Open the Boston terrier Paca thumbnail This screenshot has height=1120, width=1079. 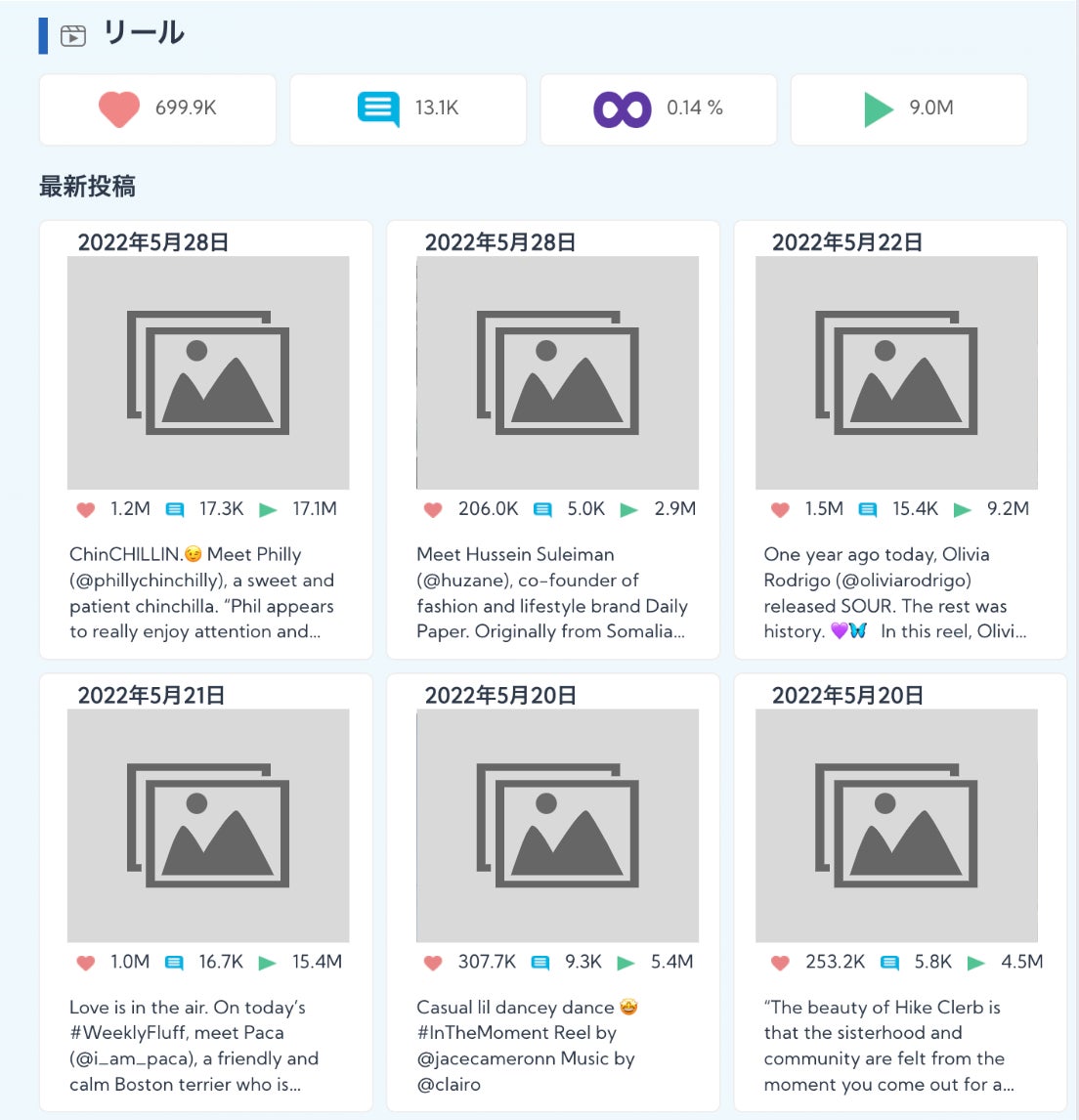[x=207, y=826]
